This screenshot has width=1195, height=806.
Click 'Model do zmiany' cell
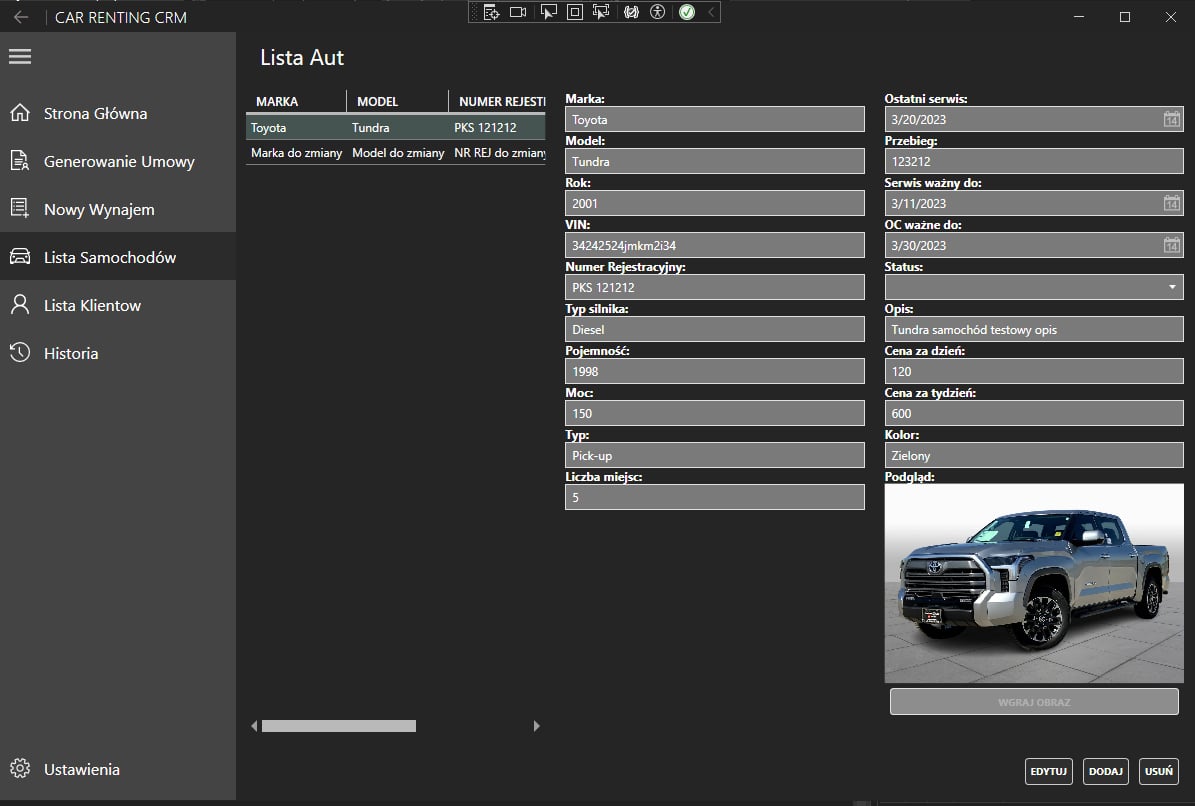(x=398, y=152)
